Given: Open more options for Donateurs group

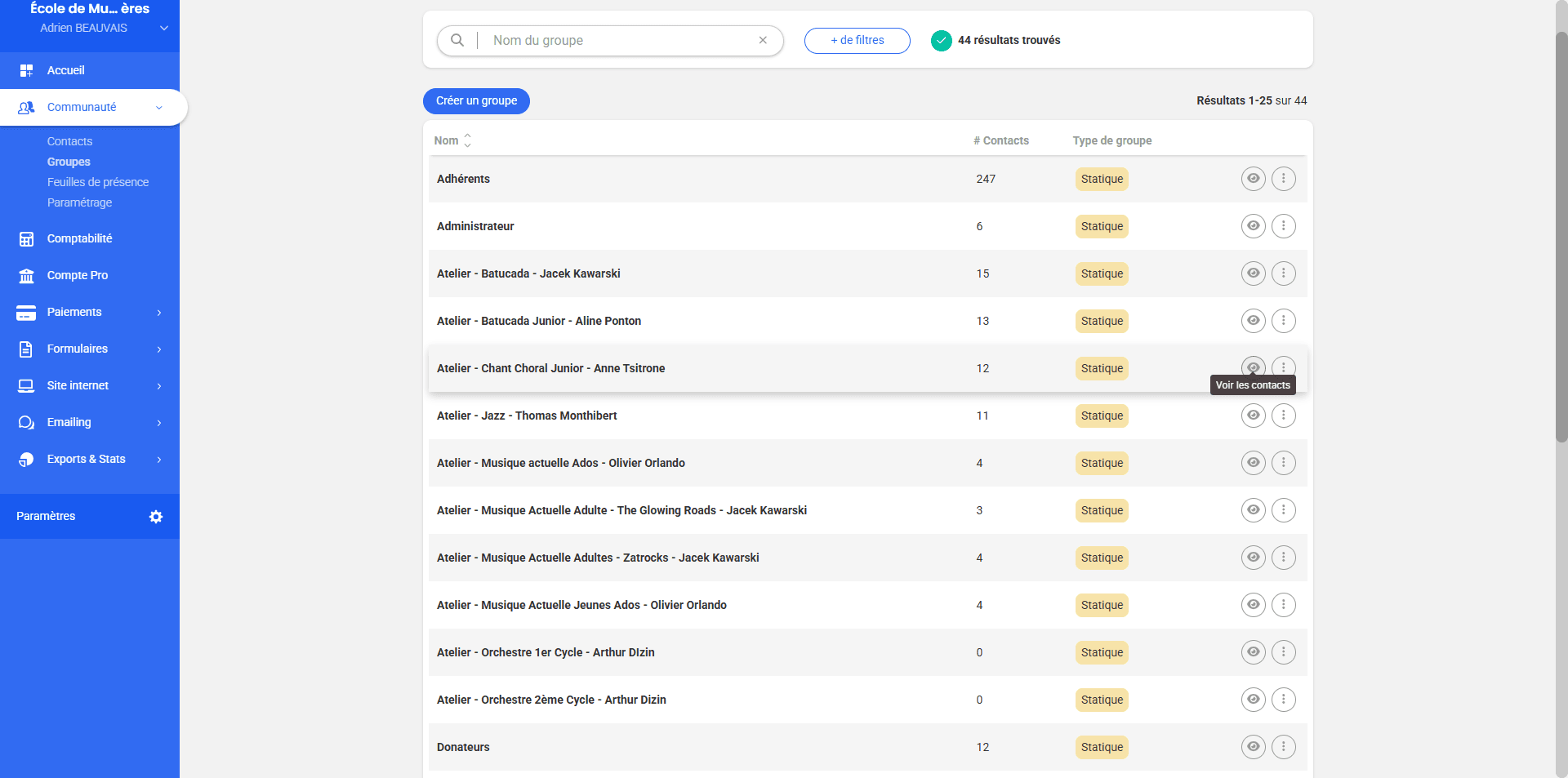Looking at the screenshot, I should [1283, 747].
